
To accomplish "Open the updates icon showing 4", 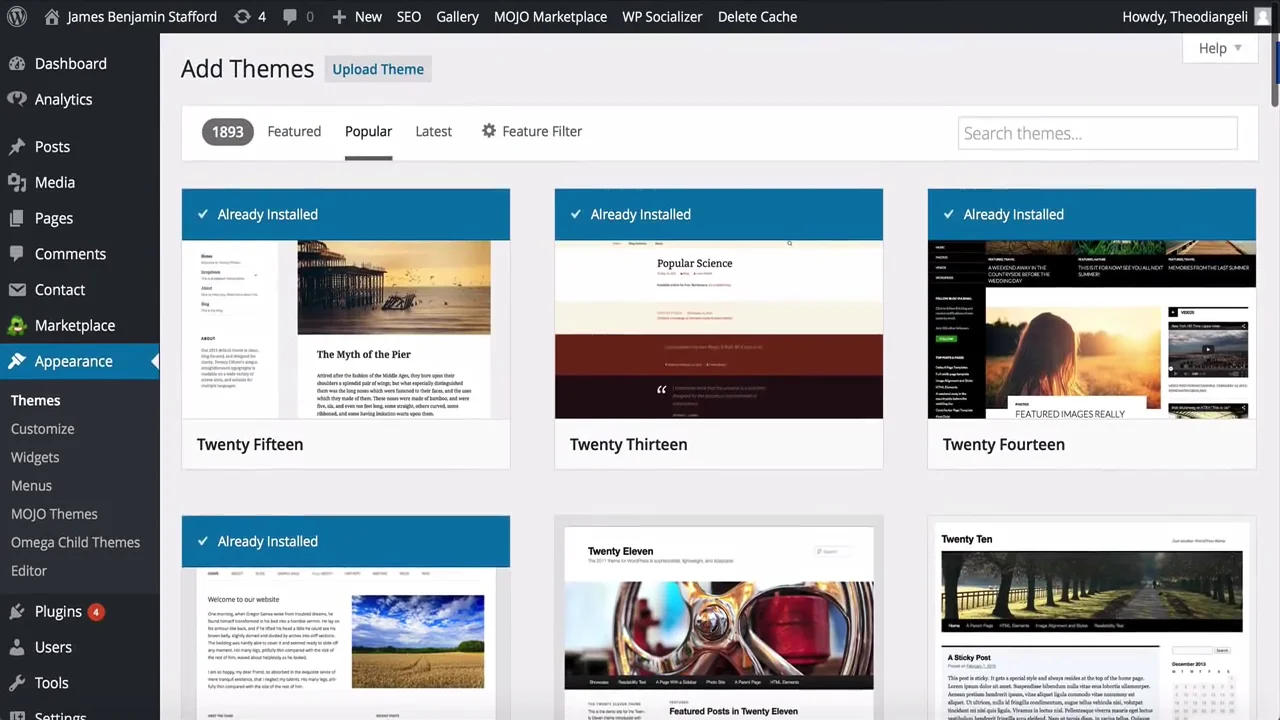I will [242, 16].
